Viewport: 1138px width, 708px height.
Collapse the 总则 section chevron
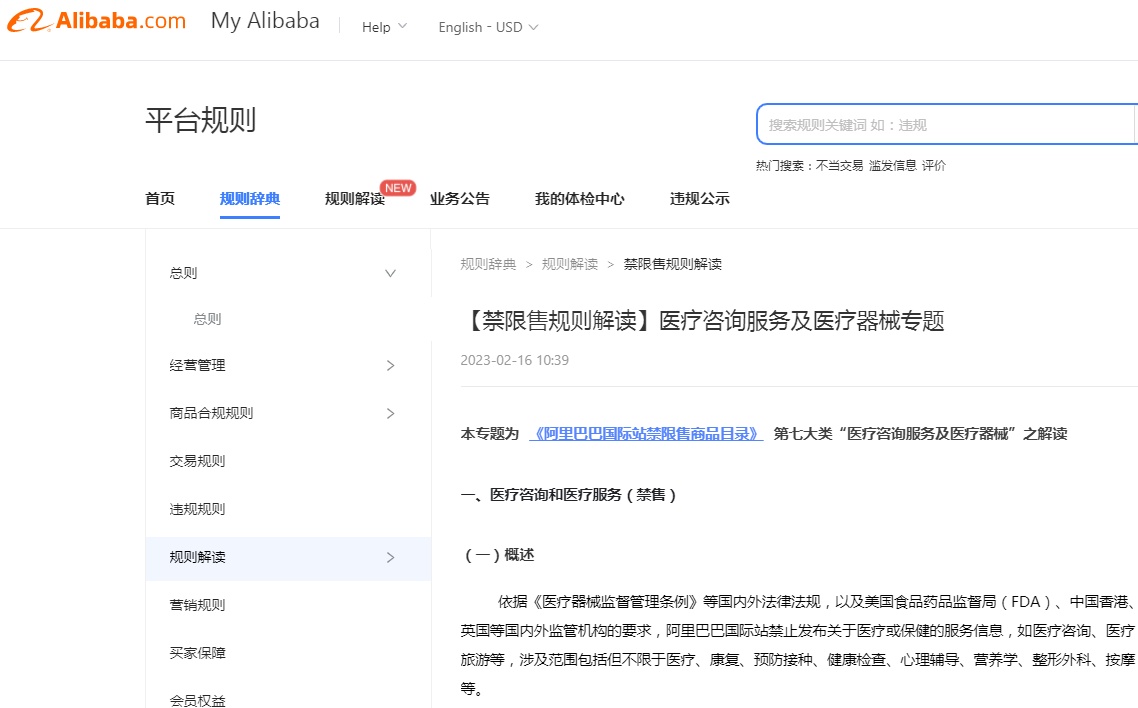point(390,273)
